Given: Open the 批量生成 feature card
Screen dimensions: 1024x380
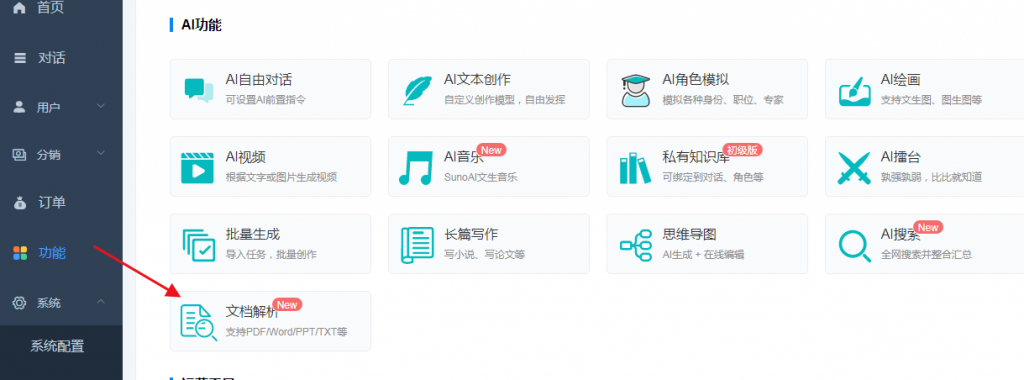Looking at the screenshot, I should (270, 244).
